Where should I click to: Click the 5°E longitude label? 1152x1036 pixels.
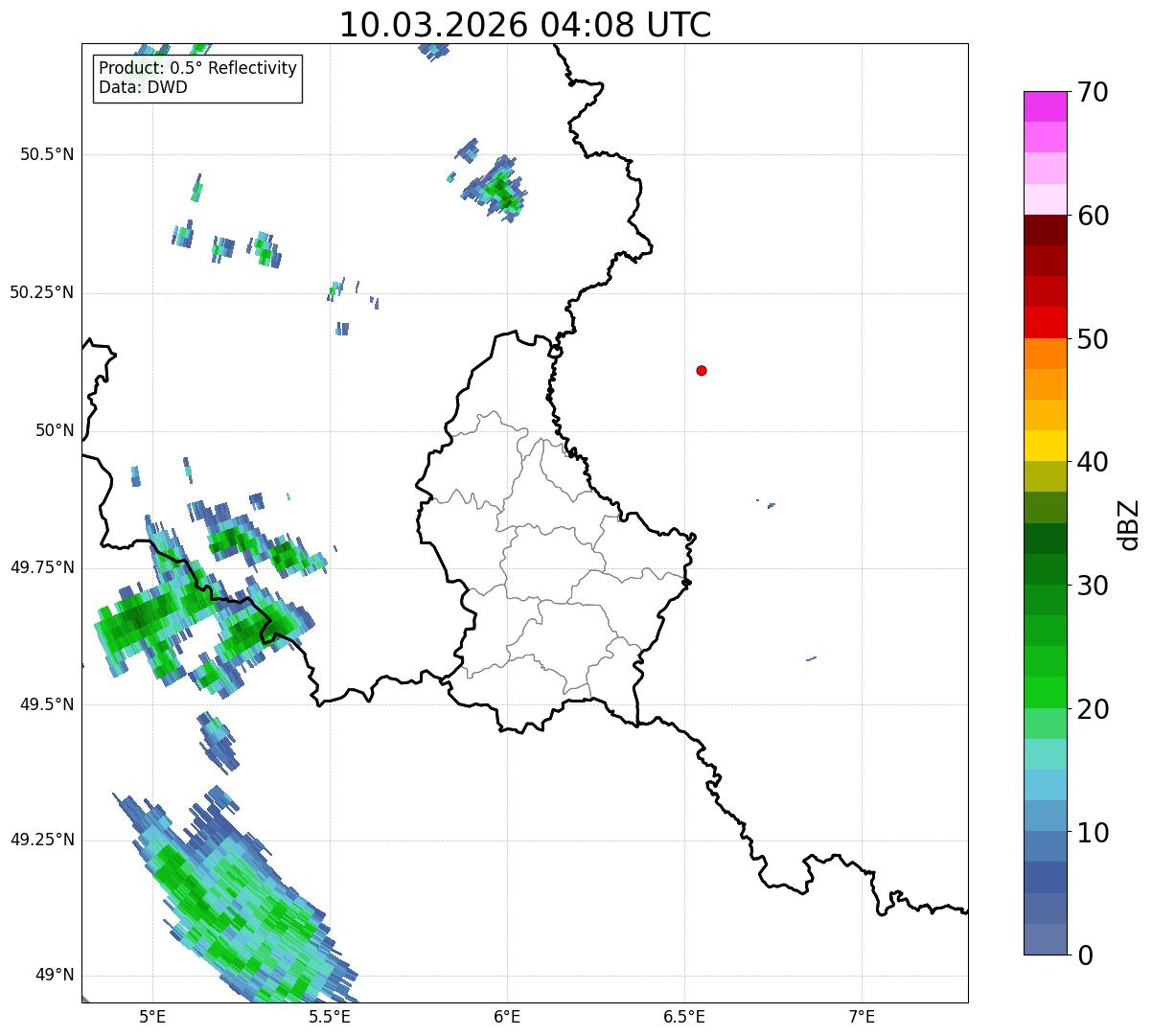coord(152,1016)
